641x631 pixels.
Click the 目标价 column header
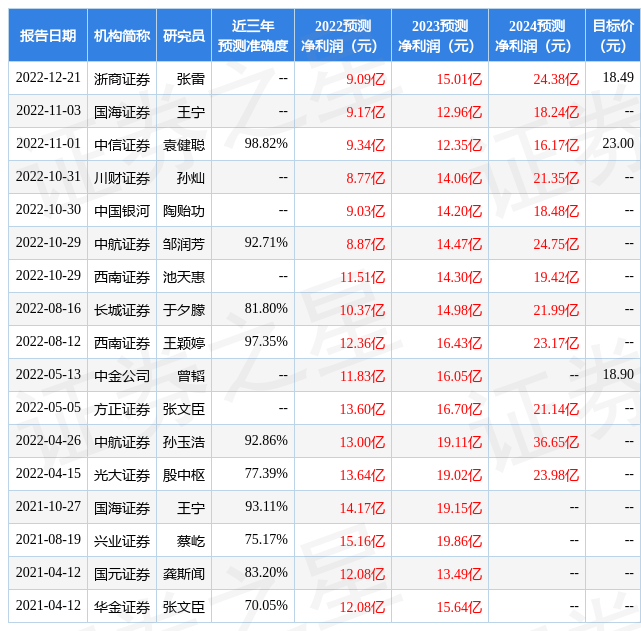(x=613, y=36)
